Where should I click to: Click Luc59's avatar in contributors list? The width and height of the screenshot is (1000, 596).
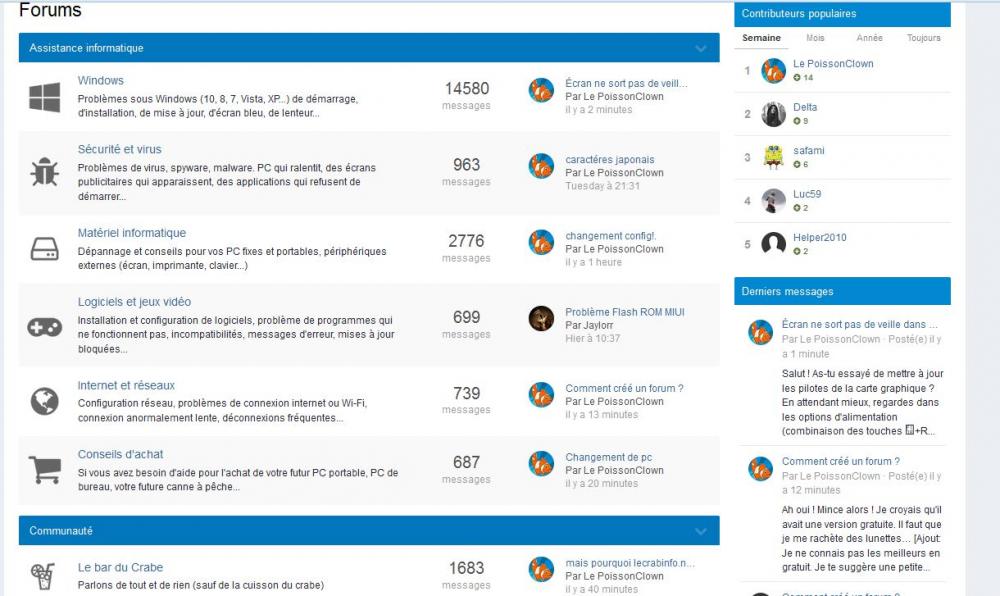point(774,201)
